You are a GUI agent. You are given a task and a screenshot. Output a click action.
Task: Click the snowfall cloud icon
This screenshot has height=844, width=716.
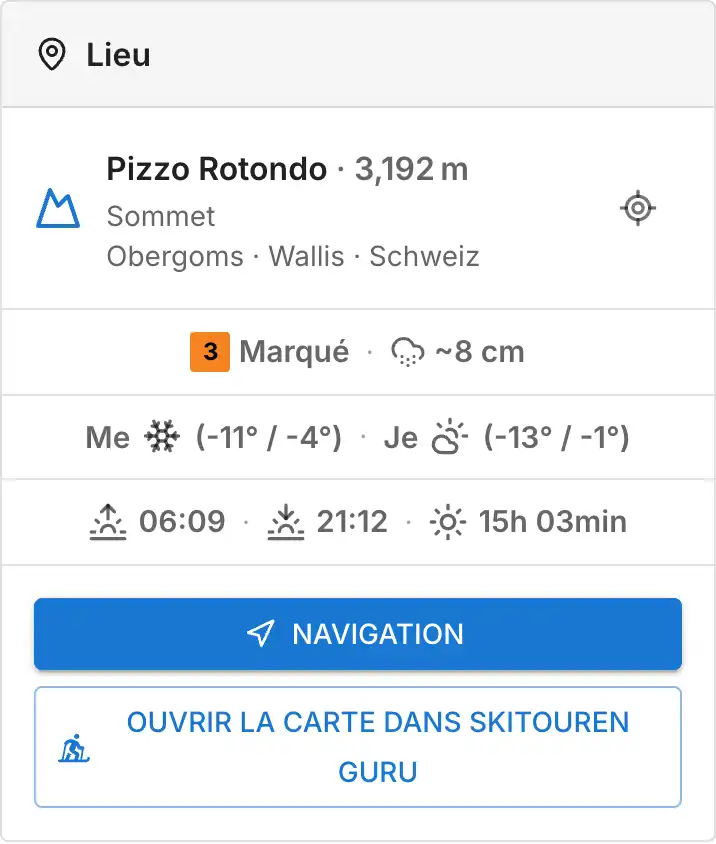(408, 353)
